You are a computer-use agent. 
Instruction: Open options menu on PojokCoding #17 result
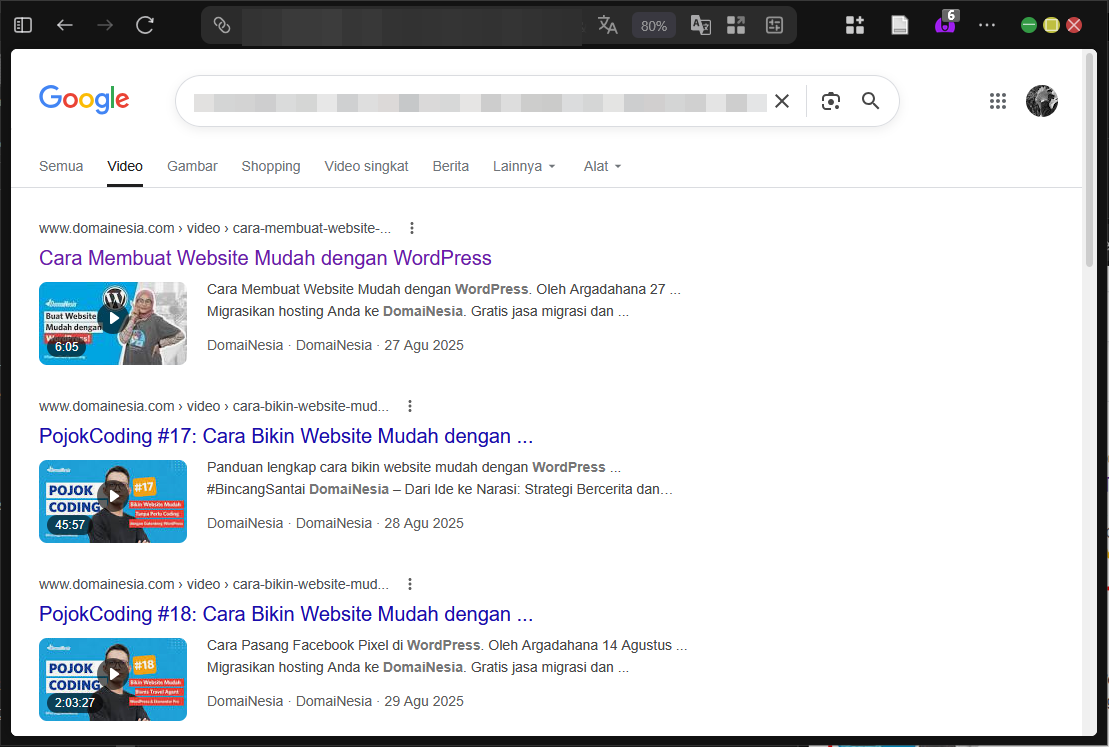tap(410, 406)
